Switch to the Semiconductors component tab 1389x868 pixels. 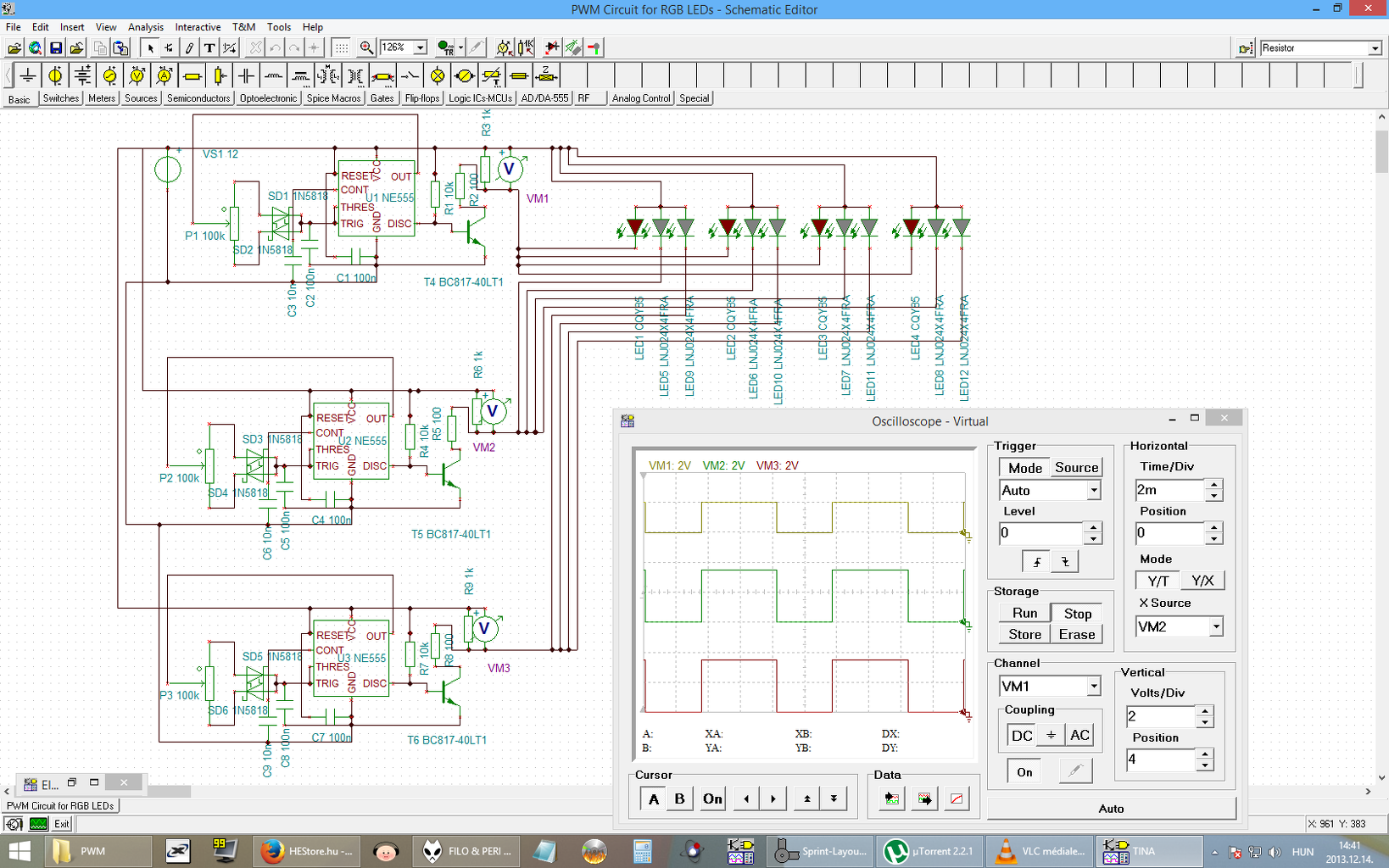click(x=198, y=98)
